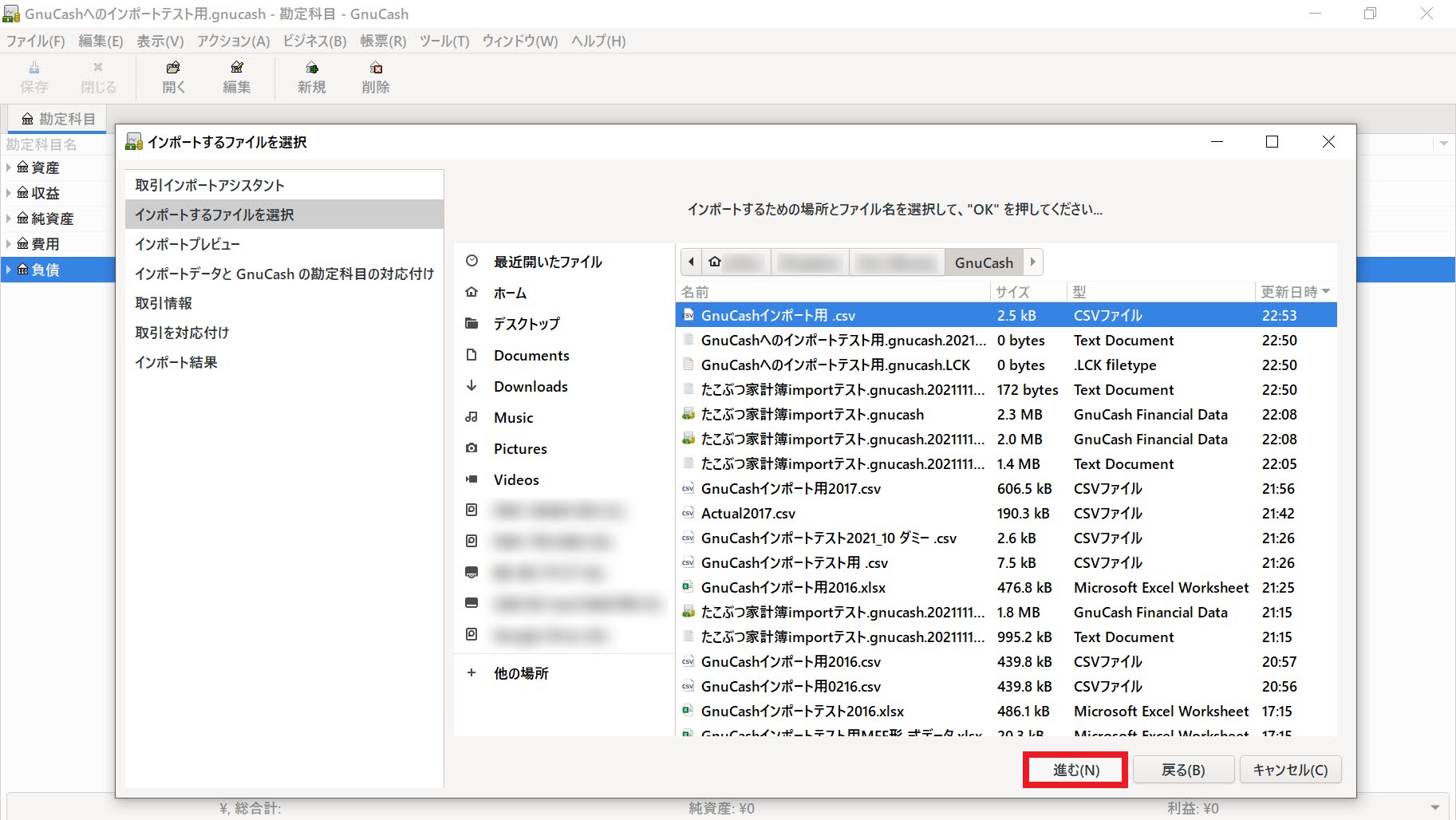The width and height of the screenshot is (1456, 820).
Task: Expand the 収益 account tree node
Action: [9, 193]
